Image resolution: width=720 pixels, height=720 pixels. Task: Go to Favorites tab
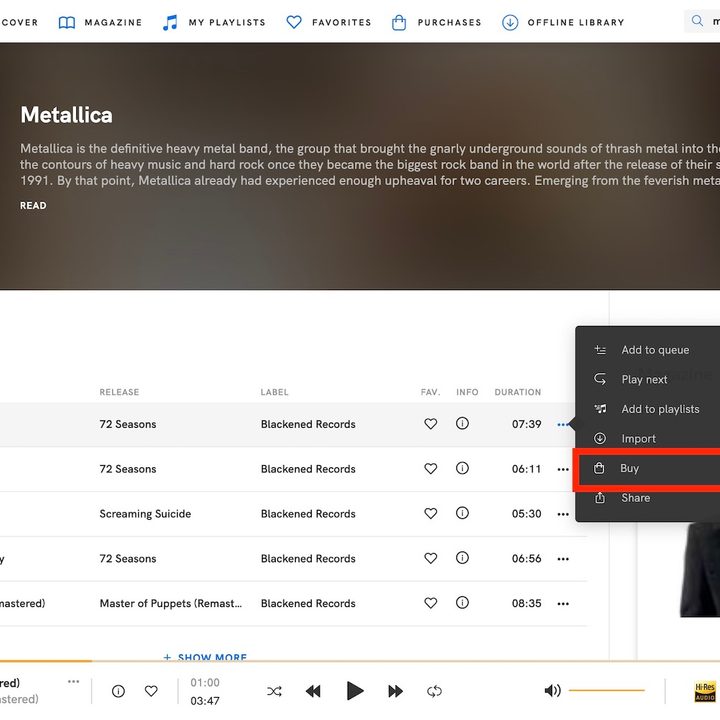[x=328, y=22]
